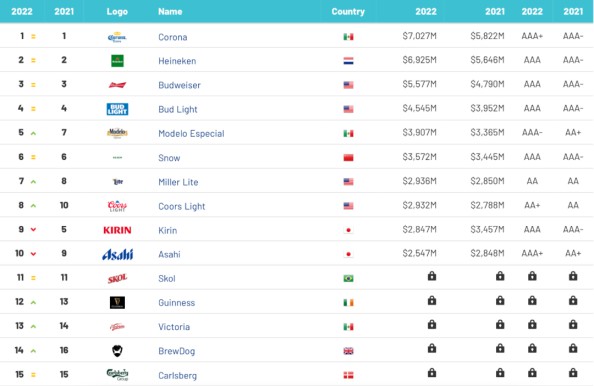Click the Heineken green logo

click(x=117, y=61)
